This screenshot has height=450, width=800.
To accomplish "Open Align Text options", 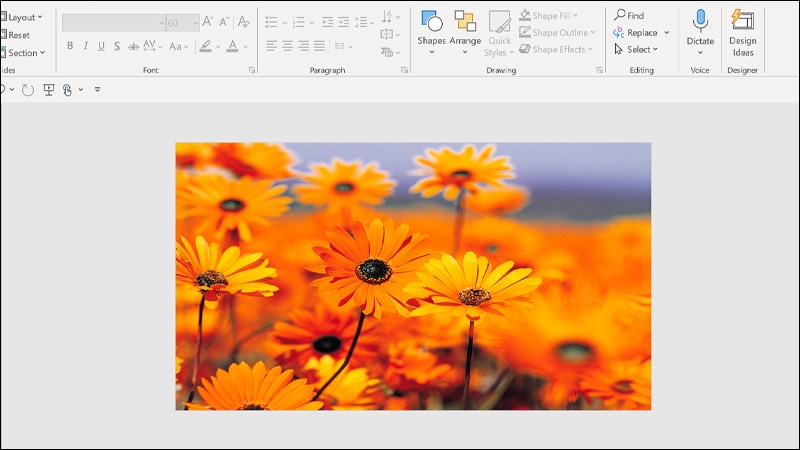I will (x=390, y=34).
